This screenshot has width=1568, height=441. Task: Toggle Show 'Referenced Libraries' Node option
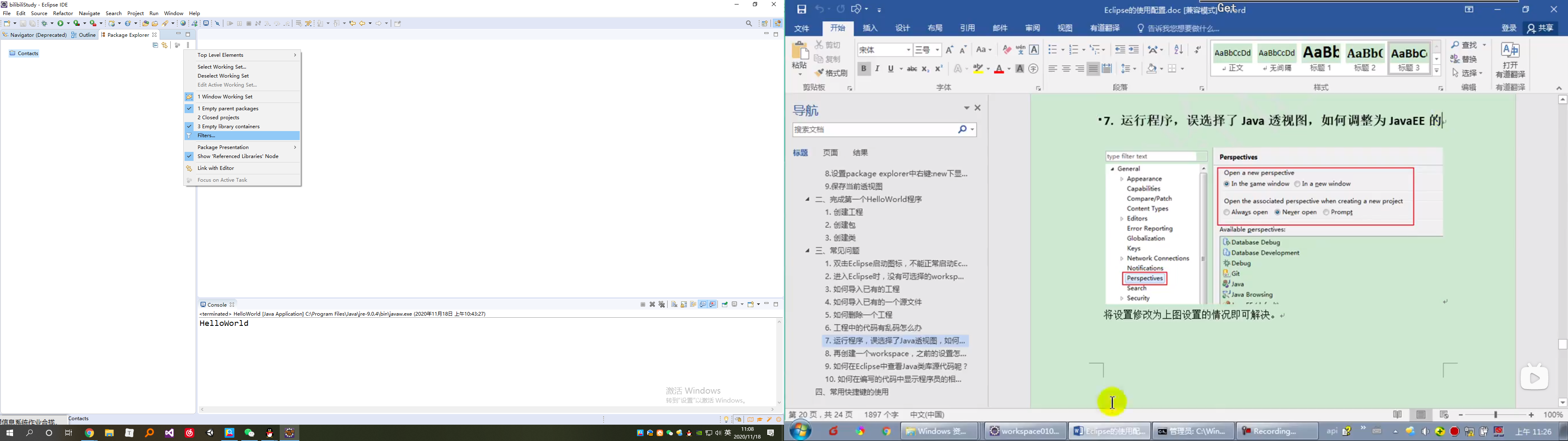[x=238, y=156]
